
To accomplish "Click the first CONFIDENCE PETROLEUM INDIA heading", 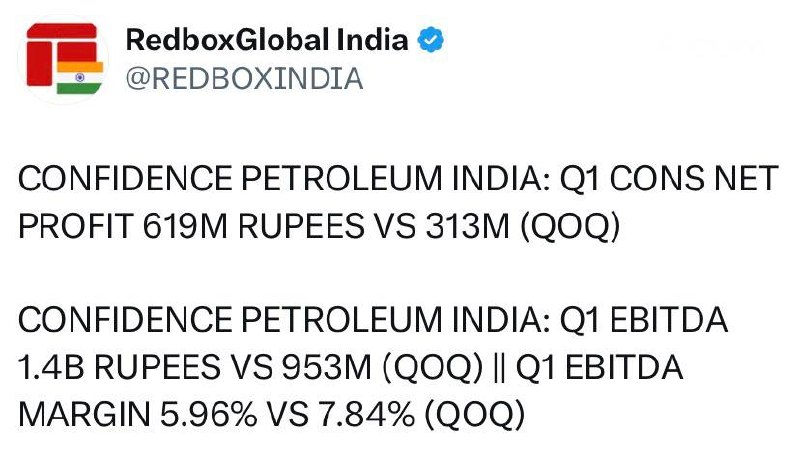I will tap(284, 179).
